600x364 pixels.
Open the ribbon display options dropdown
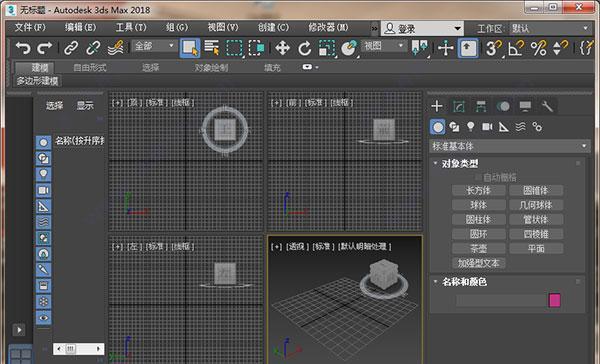tap(310, 67)
